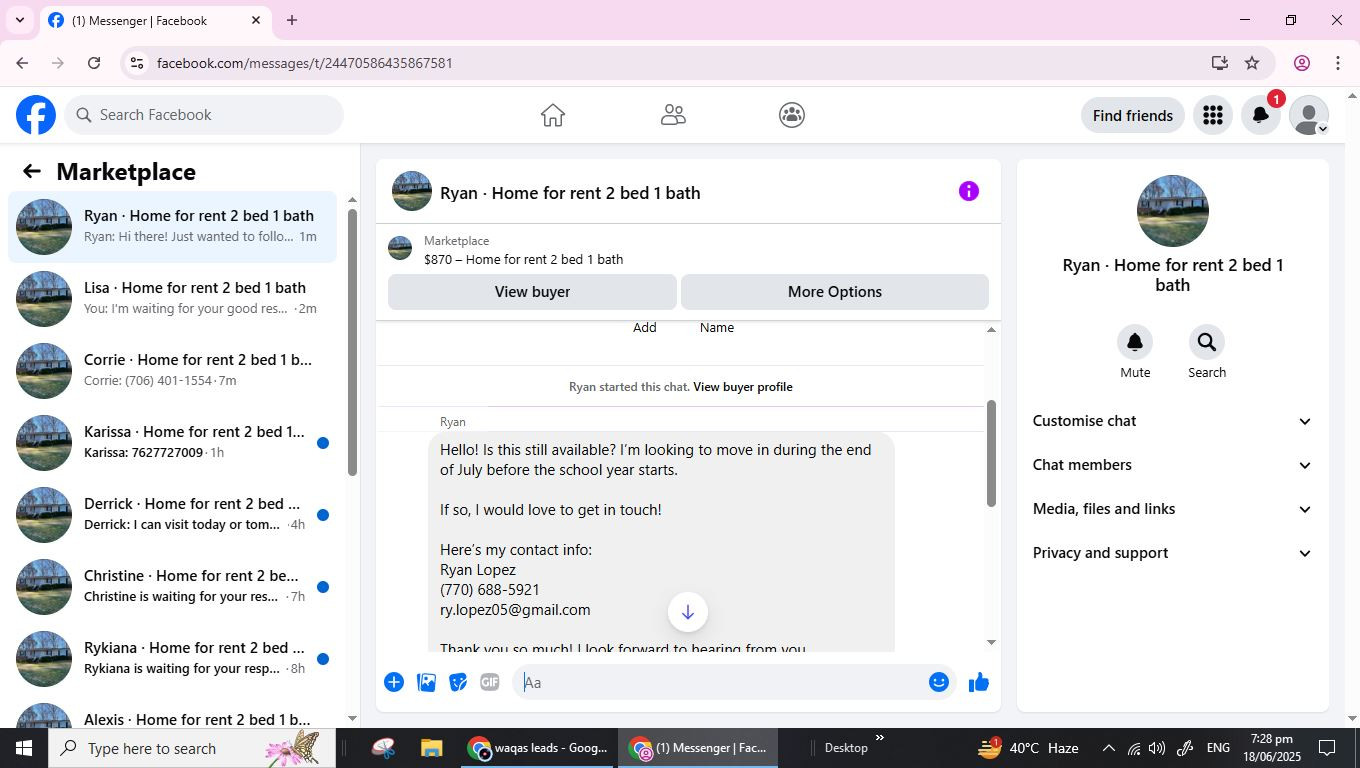Open Corrie conversation in list
1360x768 pixels.
(172, 371)
